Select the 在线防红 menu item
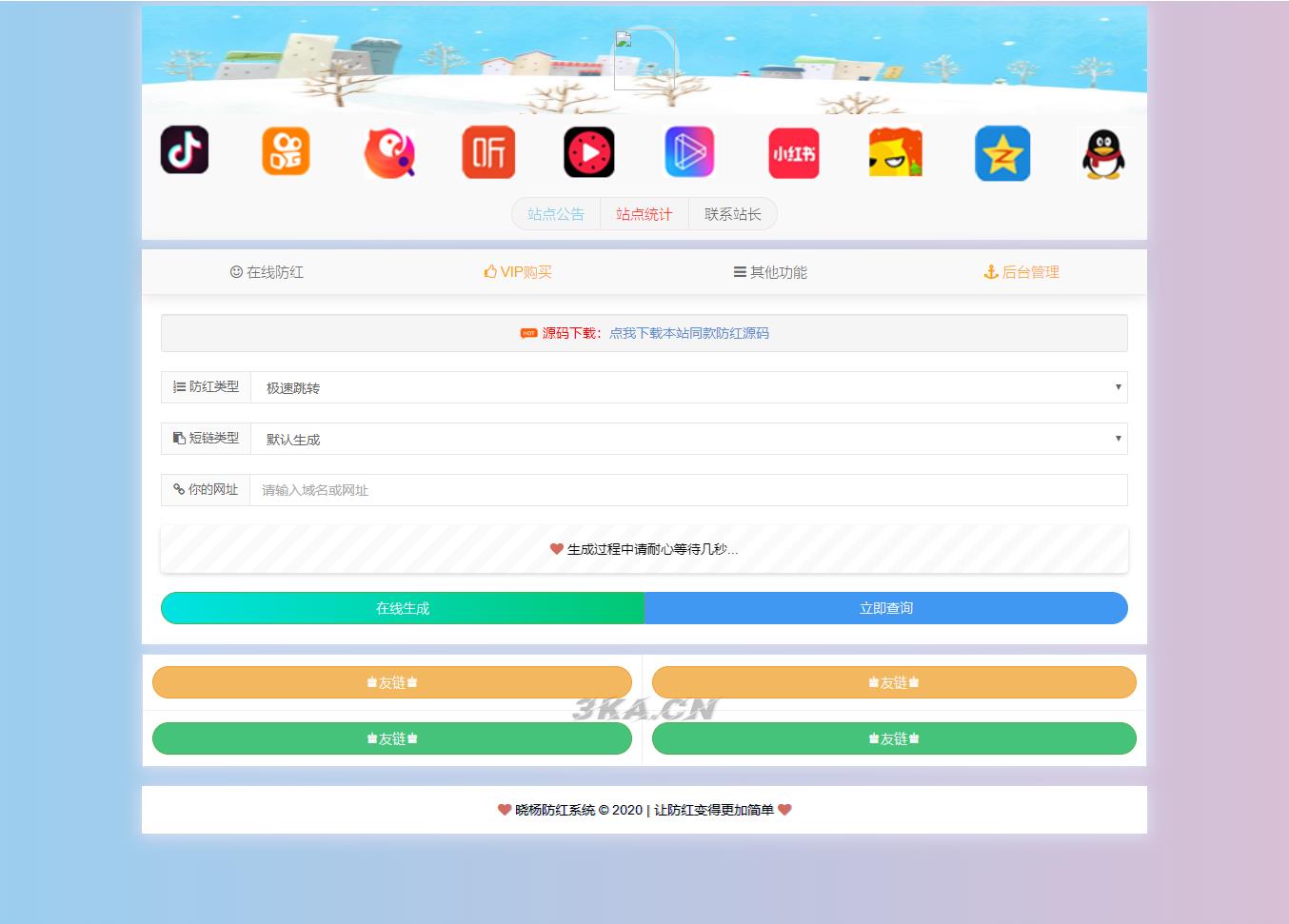The image size is (1289, 924). 268,272
